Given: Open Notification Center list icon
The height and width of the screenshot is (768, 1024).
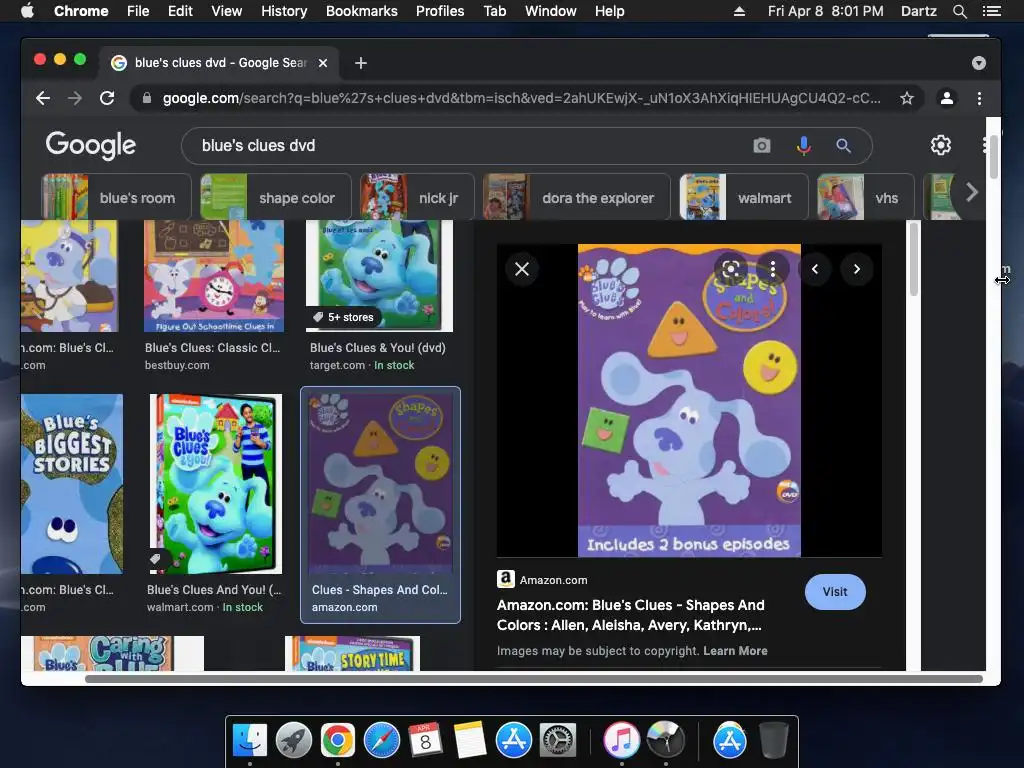Looking at the screenshot, I should click(x=991, y=11).
